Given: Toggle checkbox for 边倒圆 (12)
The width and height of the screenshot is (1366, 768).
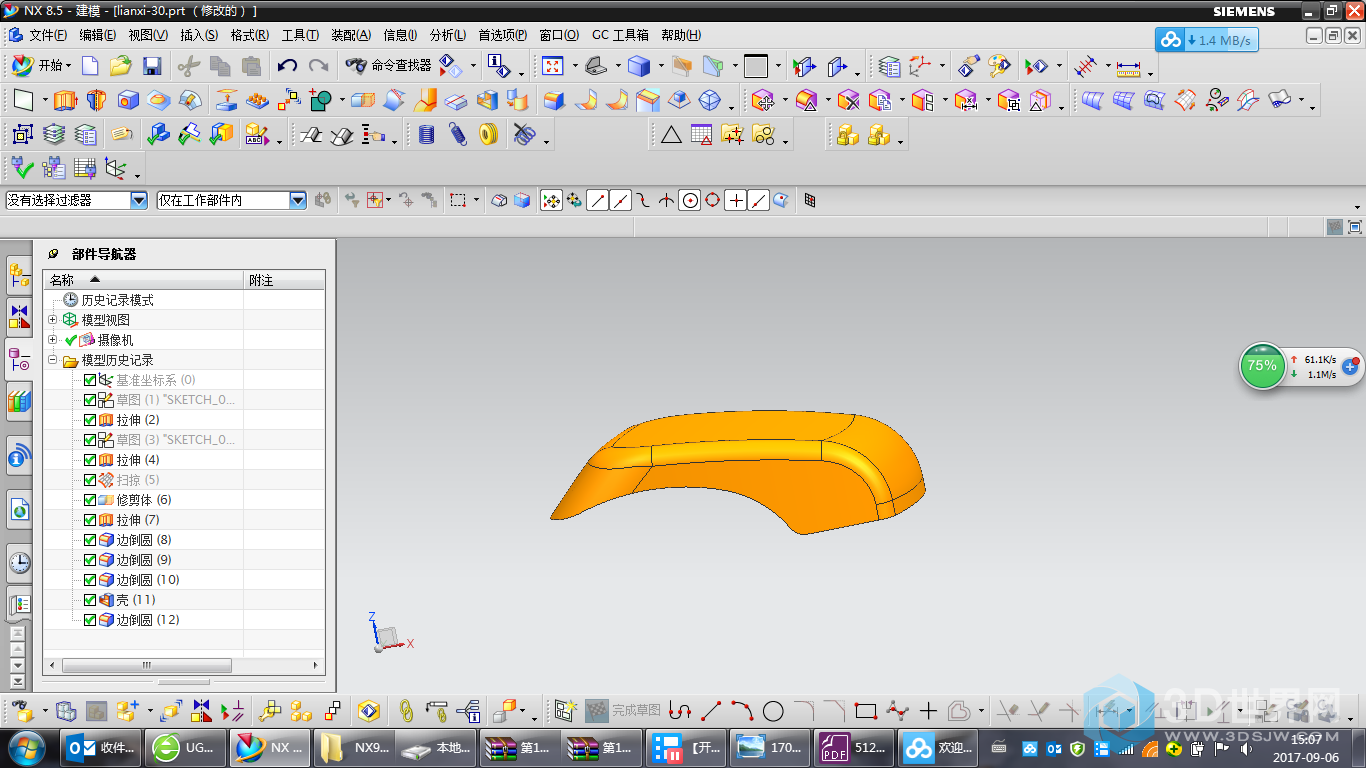Looking at the screenshot, I should tap(90, 620).
